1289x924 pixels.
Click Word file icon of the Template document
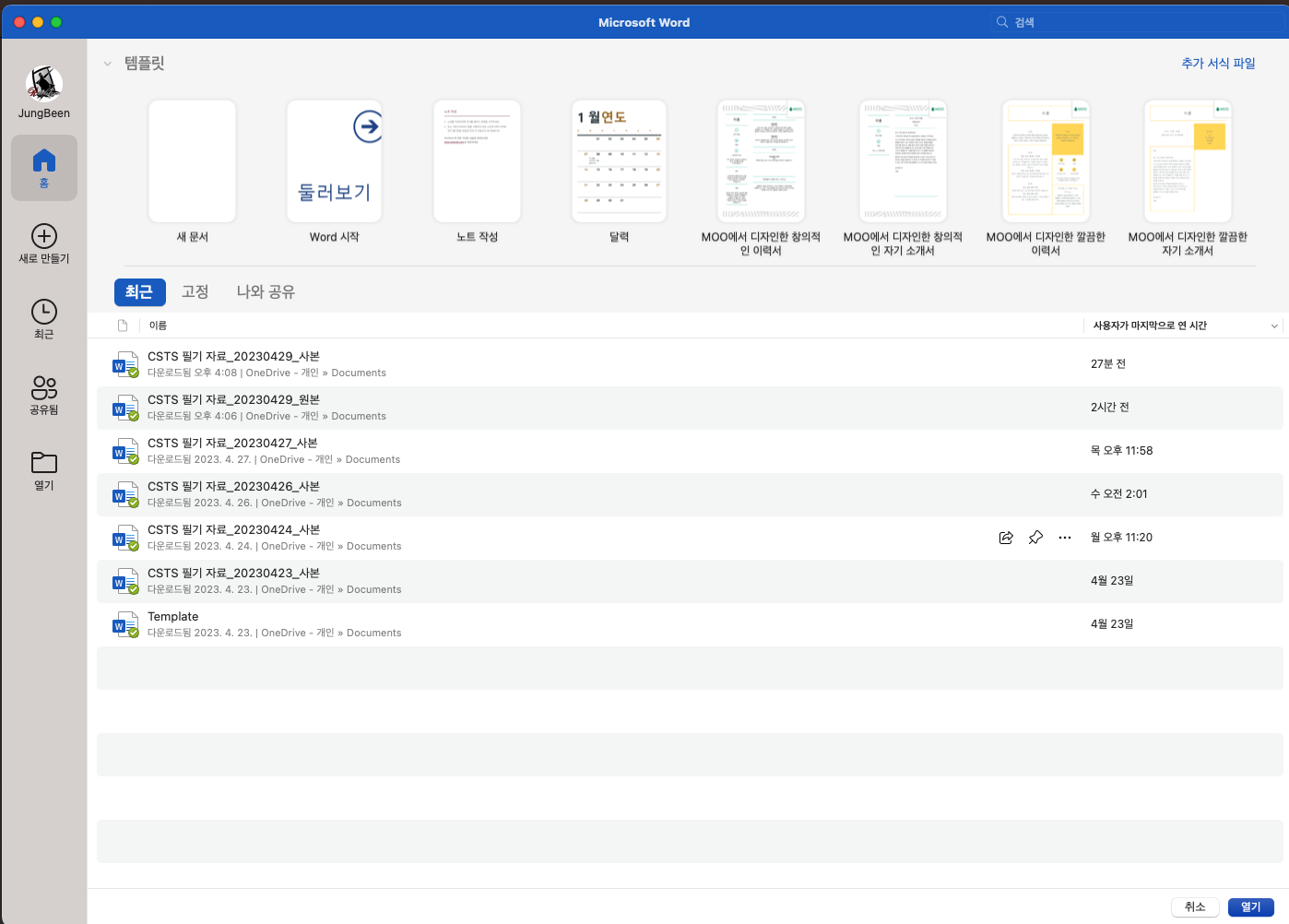click(x=125, y=625)
